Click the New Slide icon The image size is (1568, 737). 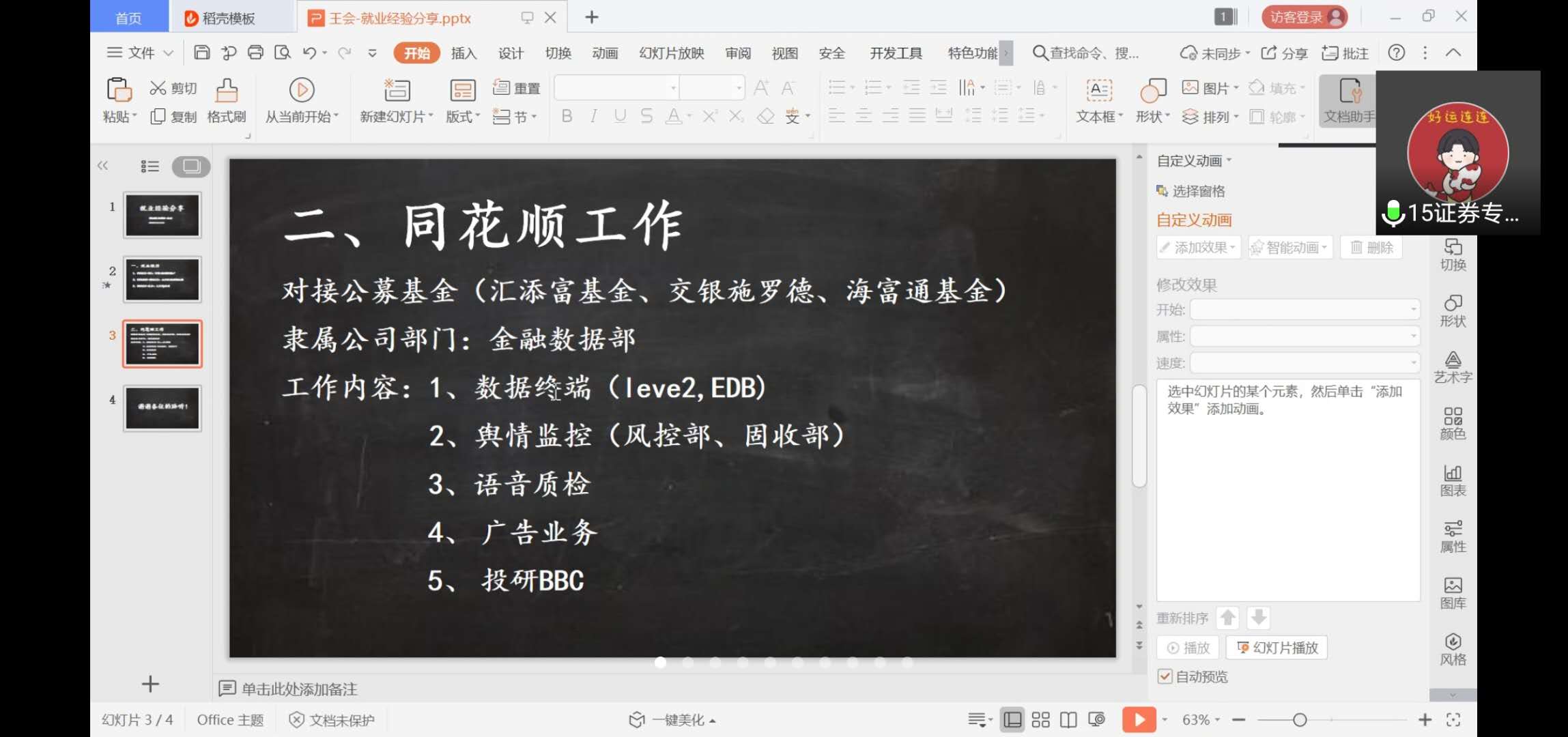point(397,90)
